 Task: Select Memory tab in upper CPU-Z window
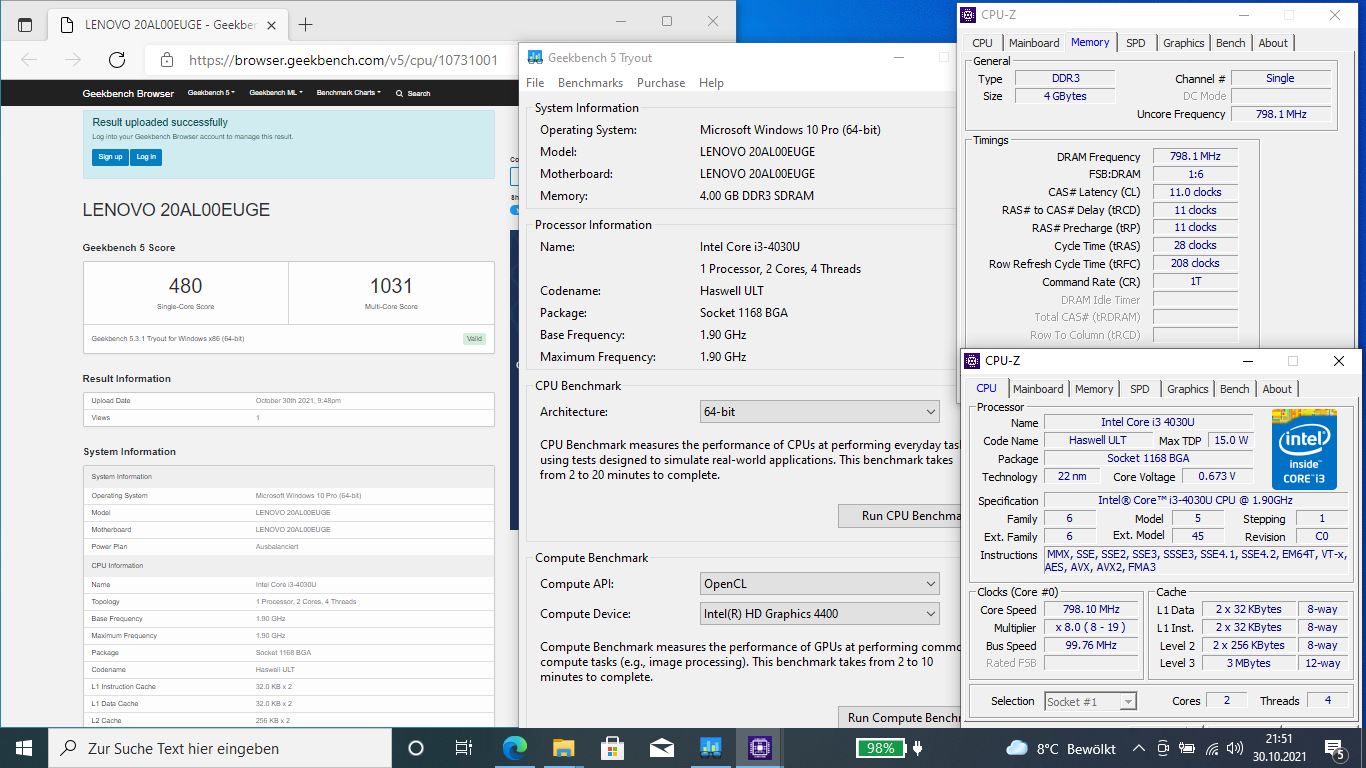pyautogui.click(x=1090, y=42)
